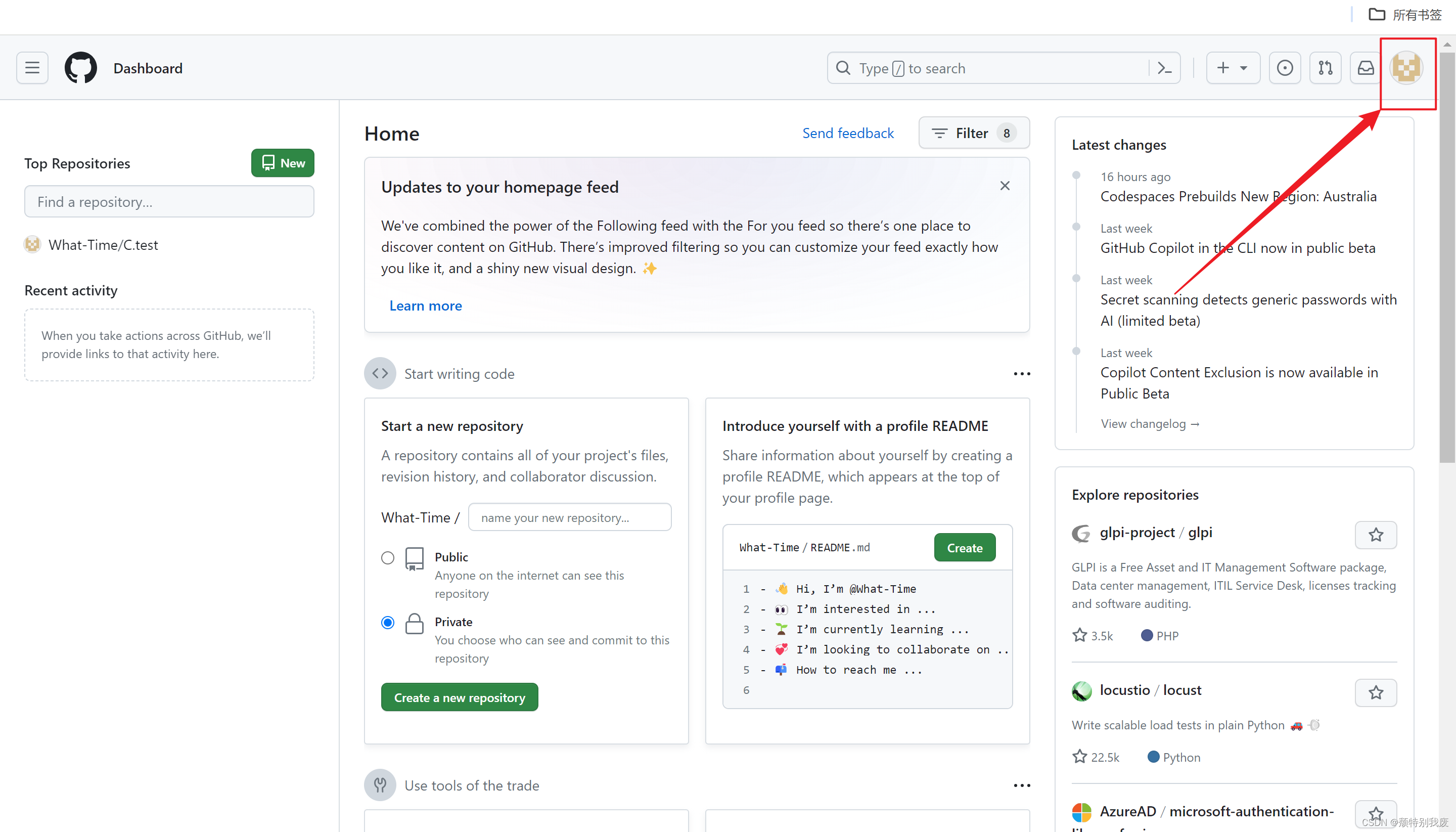Open the ellipsis menu beside Start writing code
1456x832 pixels.
[1022, 373]
